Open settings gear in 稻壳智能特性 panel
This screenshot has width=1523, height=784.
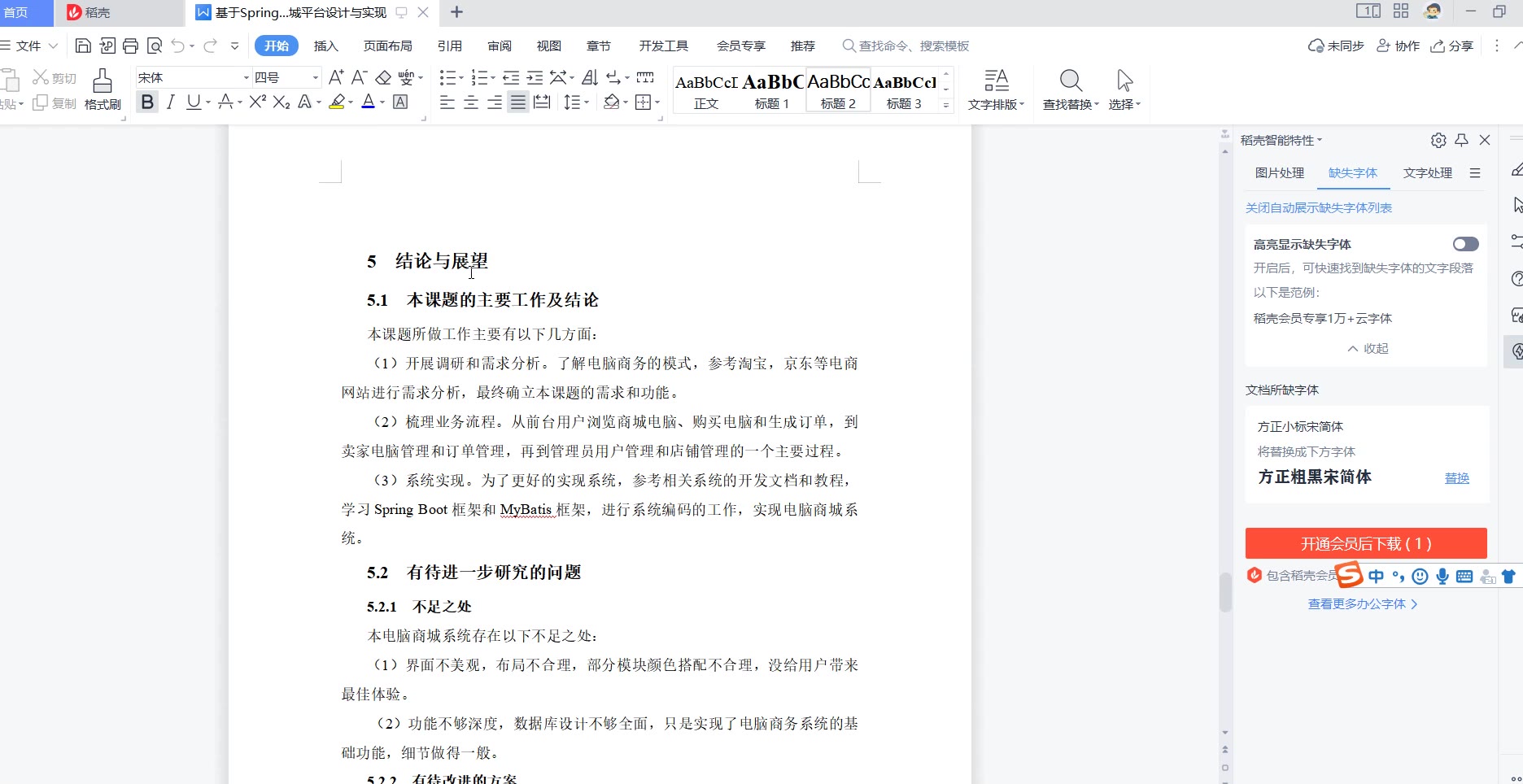point(1438,140)
